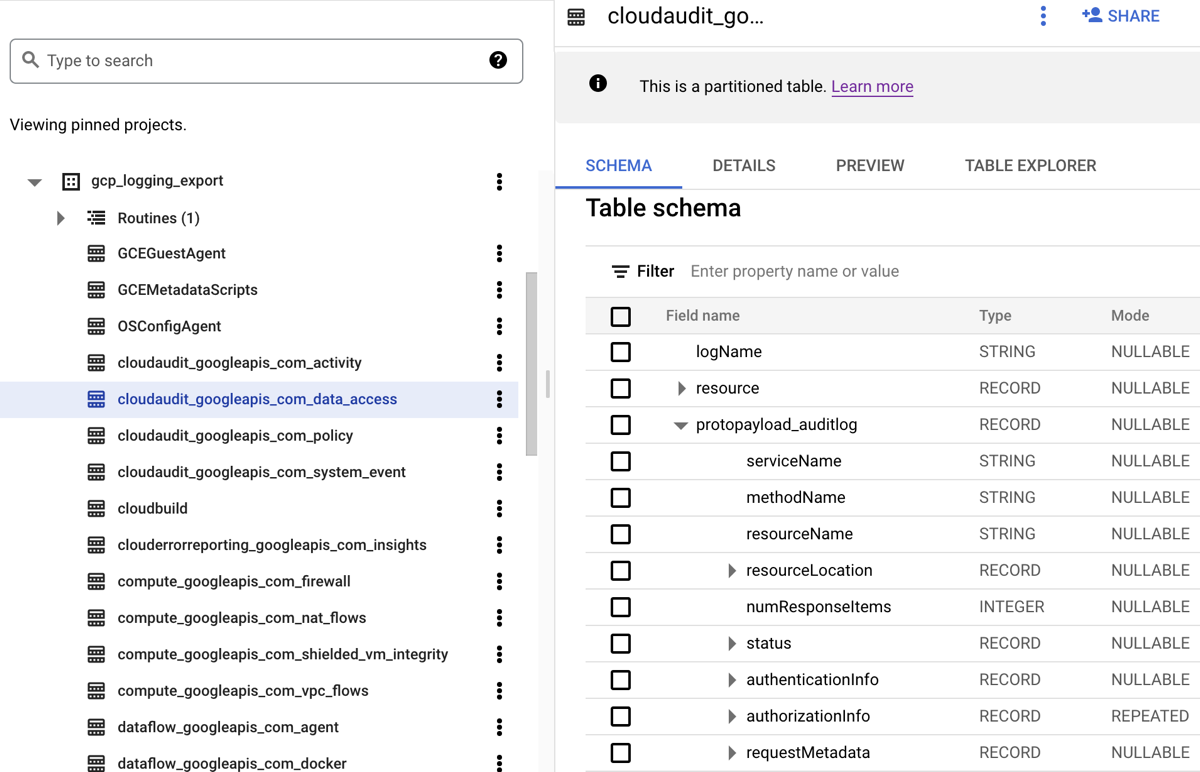Click the gcp_logging_export project icon
The image size is (1200, 772).
pyautogui.click(x=70, y=181)
